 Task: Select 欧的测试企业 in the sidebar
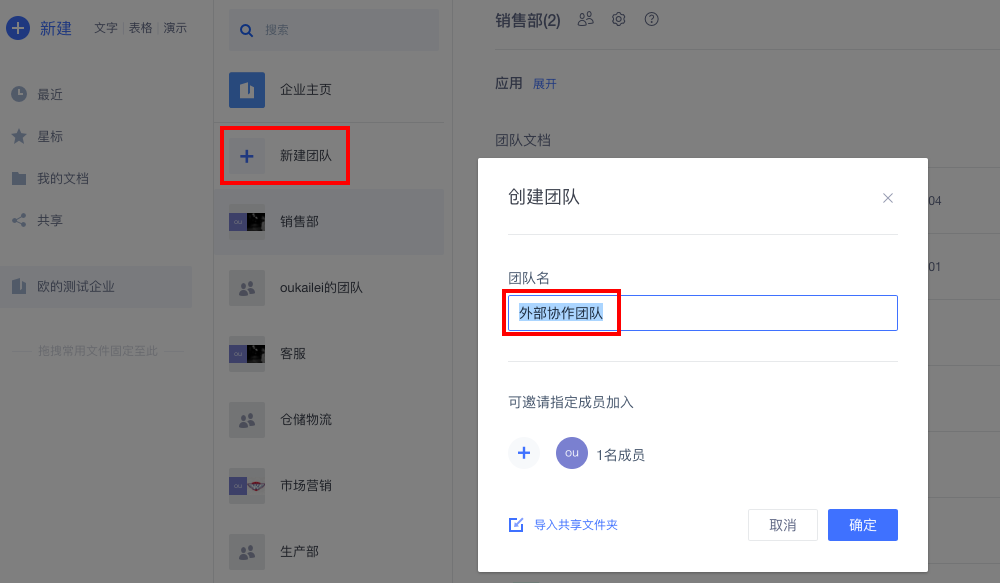click(96, 286)
